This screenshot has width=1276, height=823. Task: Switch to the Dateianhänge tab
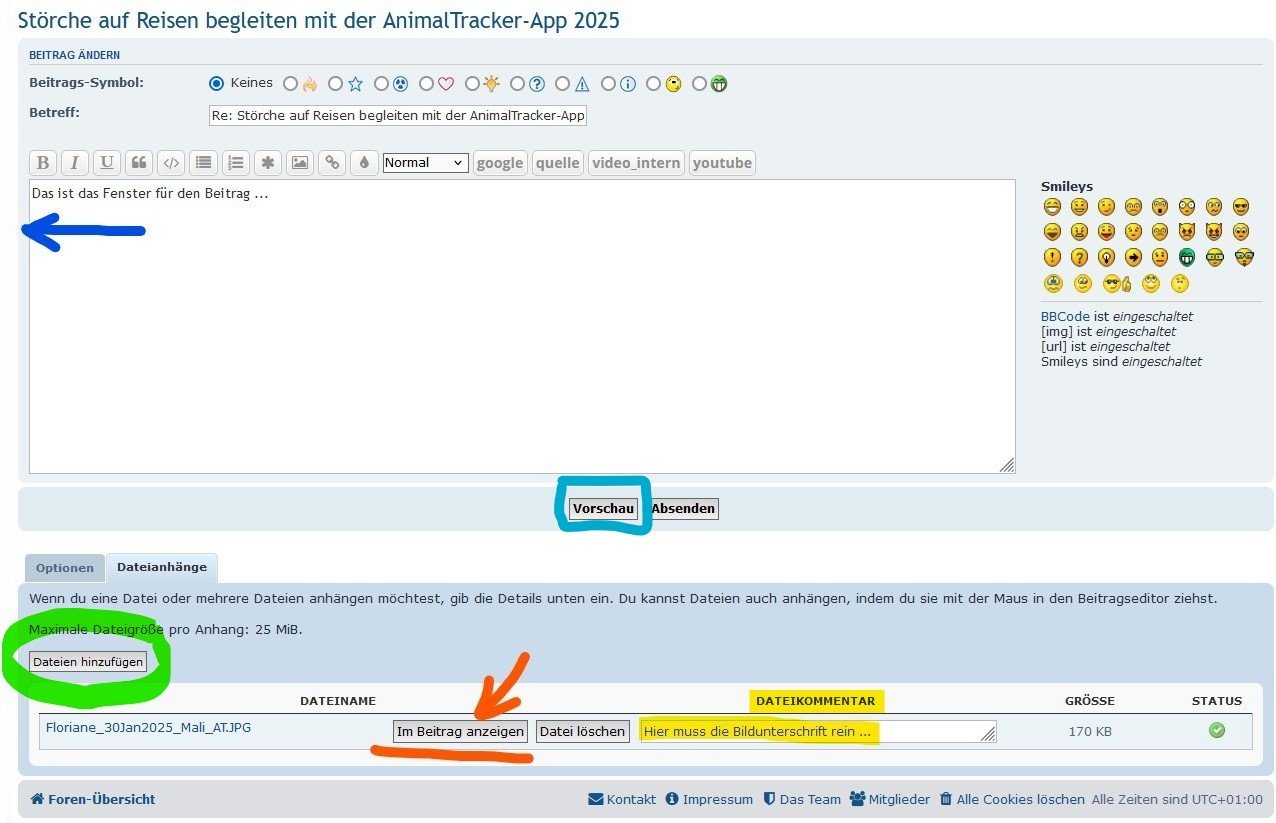pyautogui.click(x=162, y=567)
